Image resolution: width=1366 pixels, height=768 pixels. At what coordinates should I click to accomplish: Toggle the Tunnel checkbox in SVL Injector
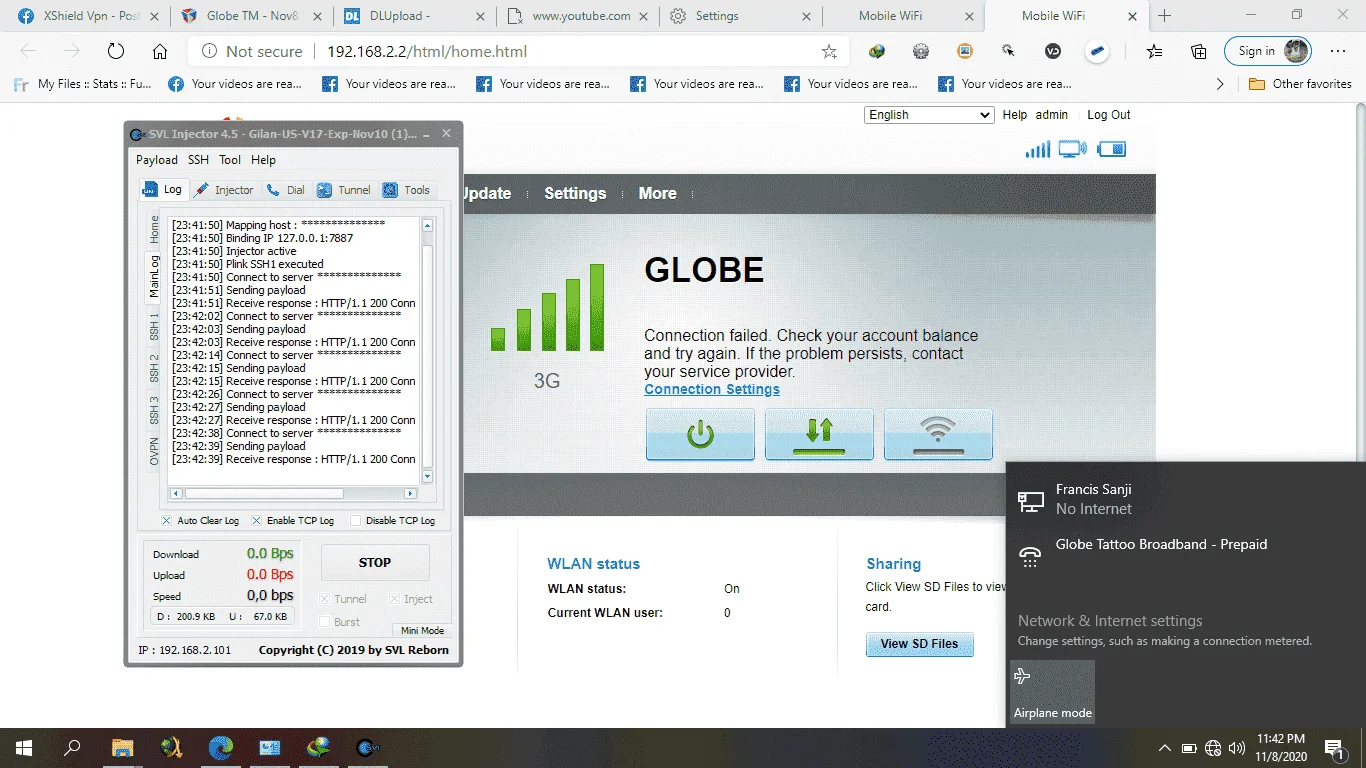[324, 599]
